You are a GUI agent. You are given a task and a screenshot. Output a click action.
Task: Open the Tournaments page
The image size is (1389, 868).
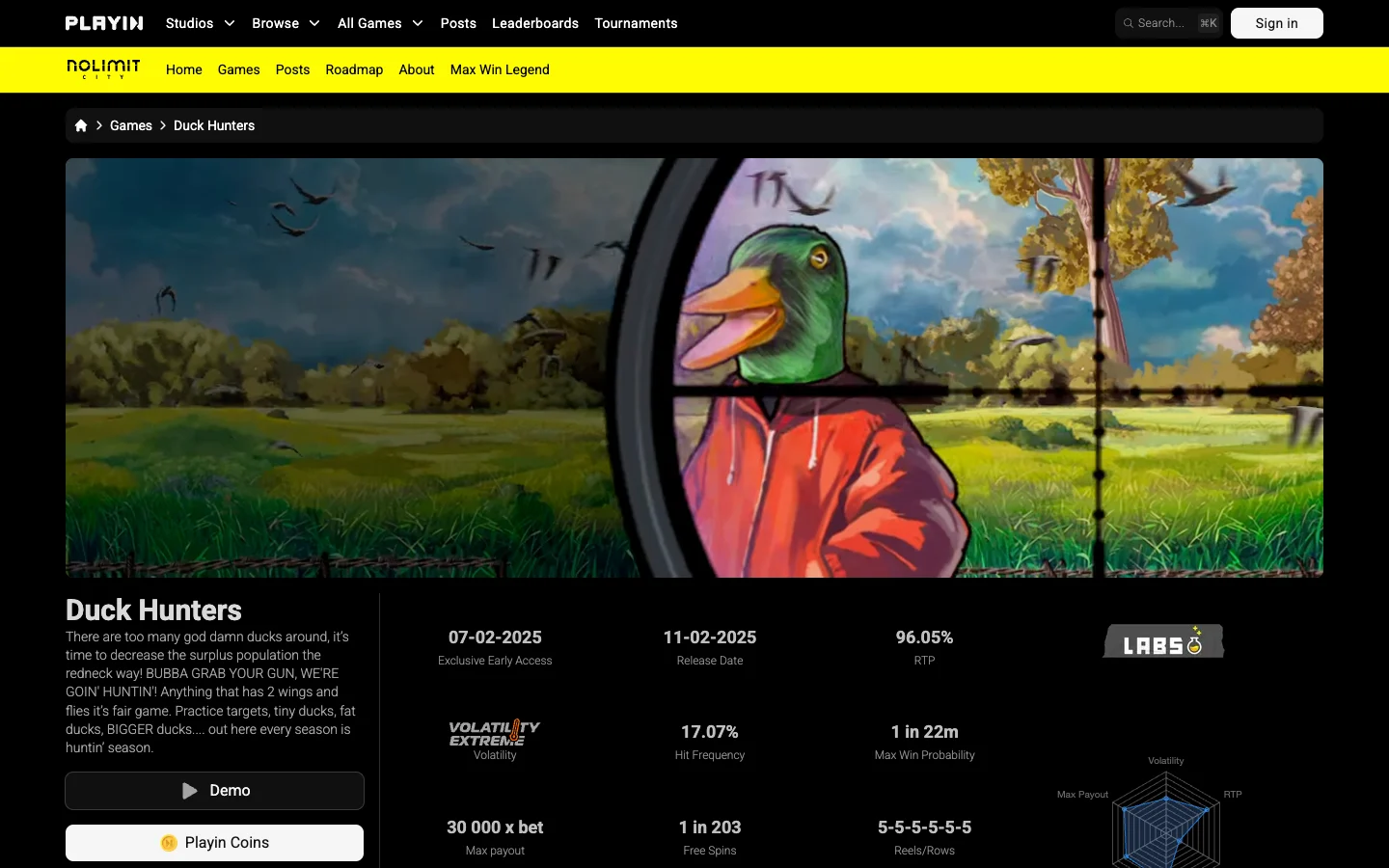point(636,23)
